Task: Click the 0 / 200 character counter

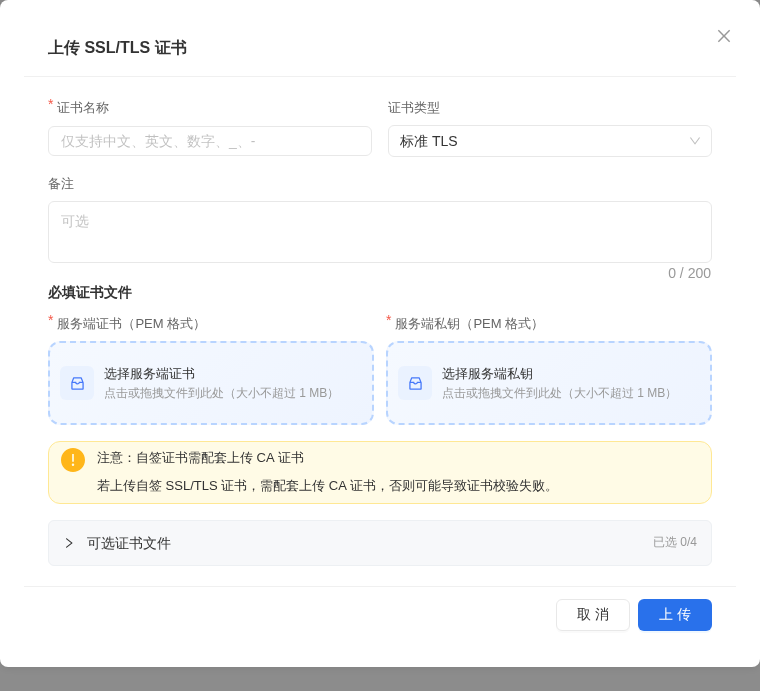Action: 689,273
